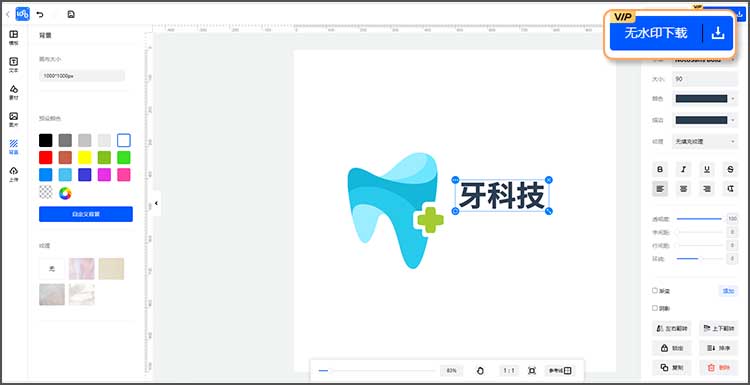
Task: Align text center
Action: tap(684, 189)
